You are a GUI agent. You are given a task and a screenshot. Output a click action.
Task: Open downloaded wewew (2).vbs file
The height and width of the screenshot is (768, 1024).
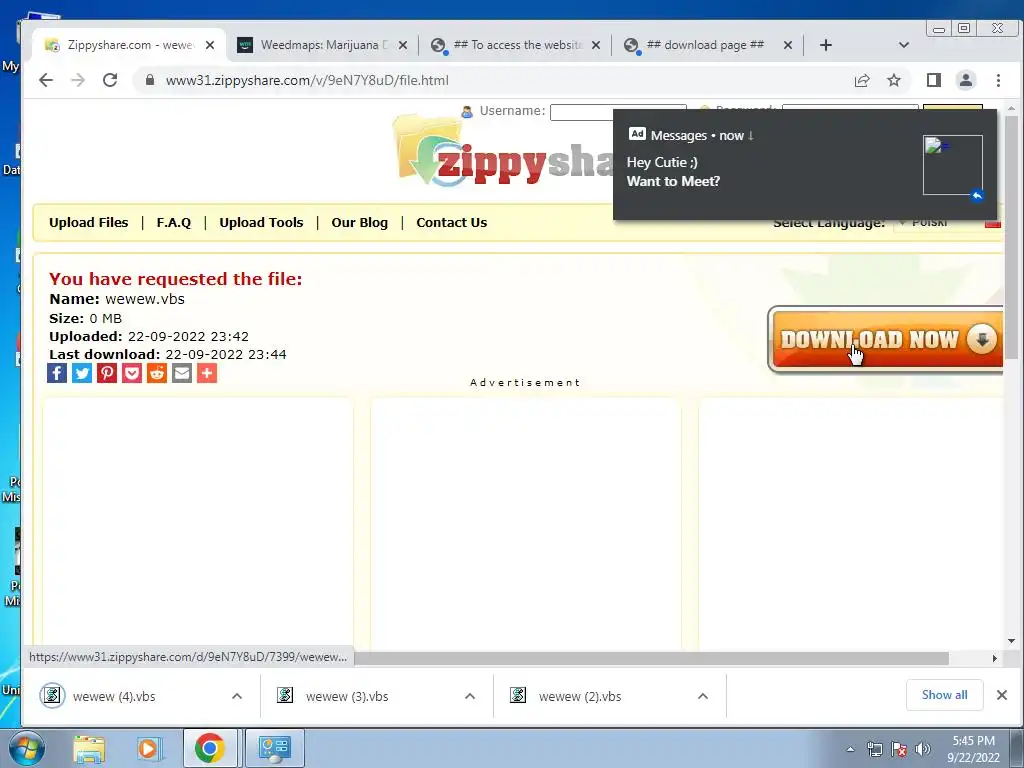point(580,696)
